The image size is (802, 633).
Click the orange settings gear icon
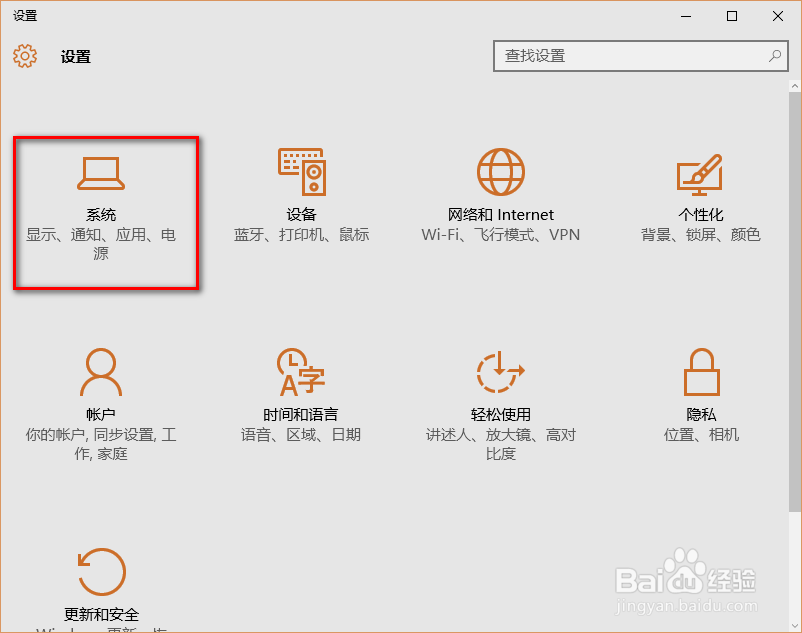coord(25,56)
